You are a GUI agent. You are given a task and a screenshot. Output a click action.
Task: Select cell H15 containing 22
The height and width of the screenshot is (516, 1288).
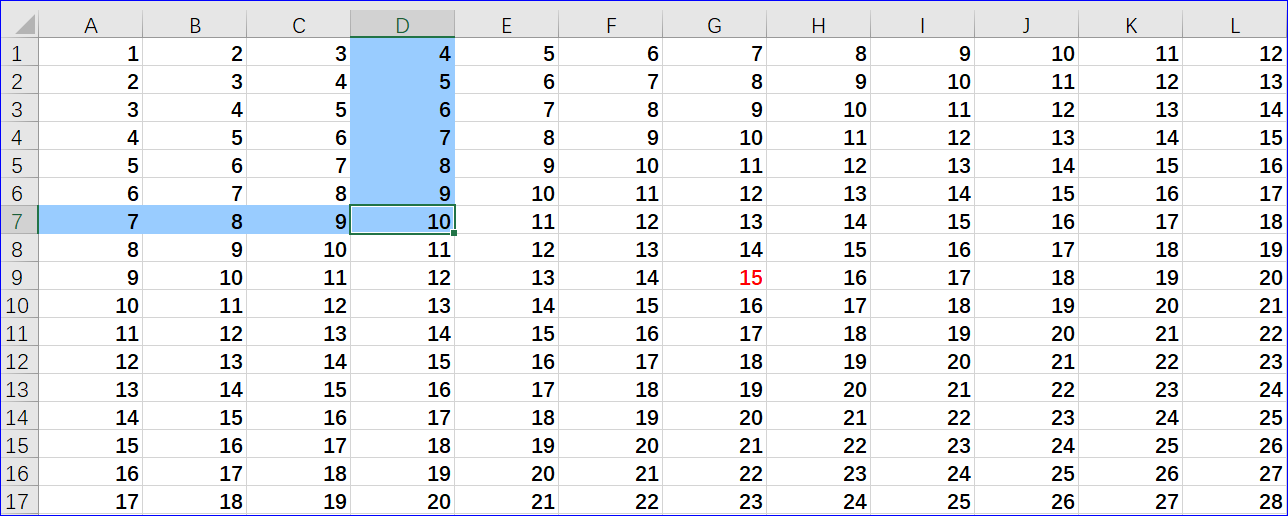819,445
